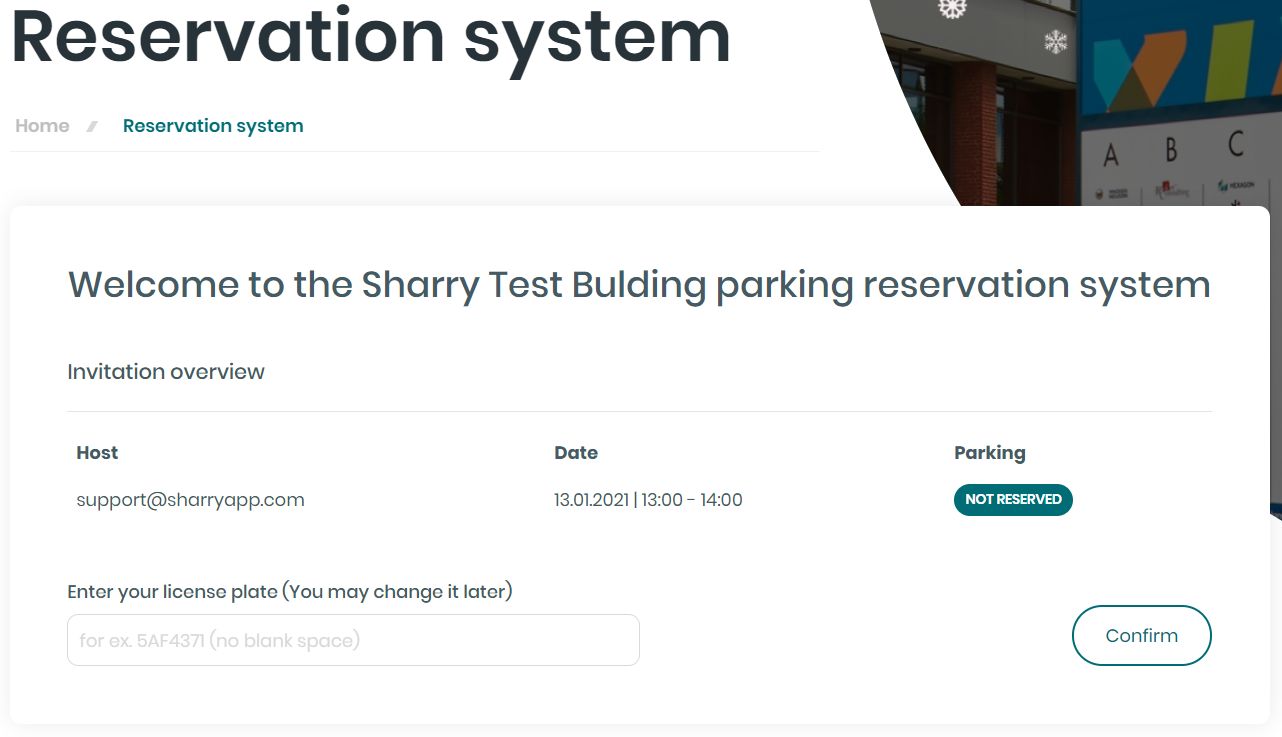The height and width of the screenshot is (737, 1282).
Task: Click the Host column header
Action: (97, 453)
